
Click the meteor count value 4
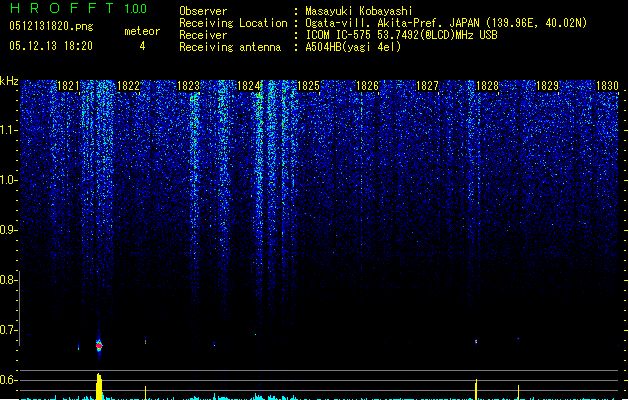(x=142, y=46)
